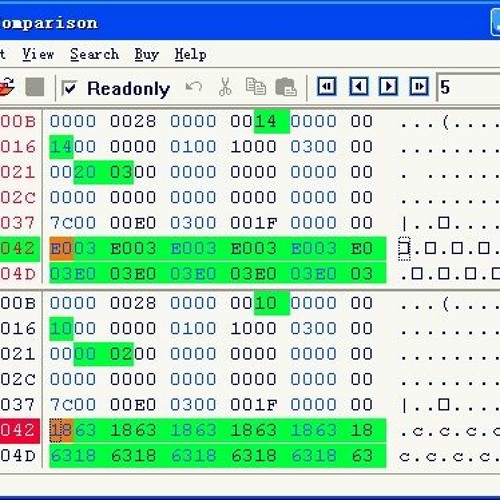The width and height of the screenshot is (500, 500).
Task: Go to previous difference arrow
Action: pos(359,87)
